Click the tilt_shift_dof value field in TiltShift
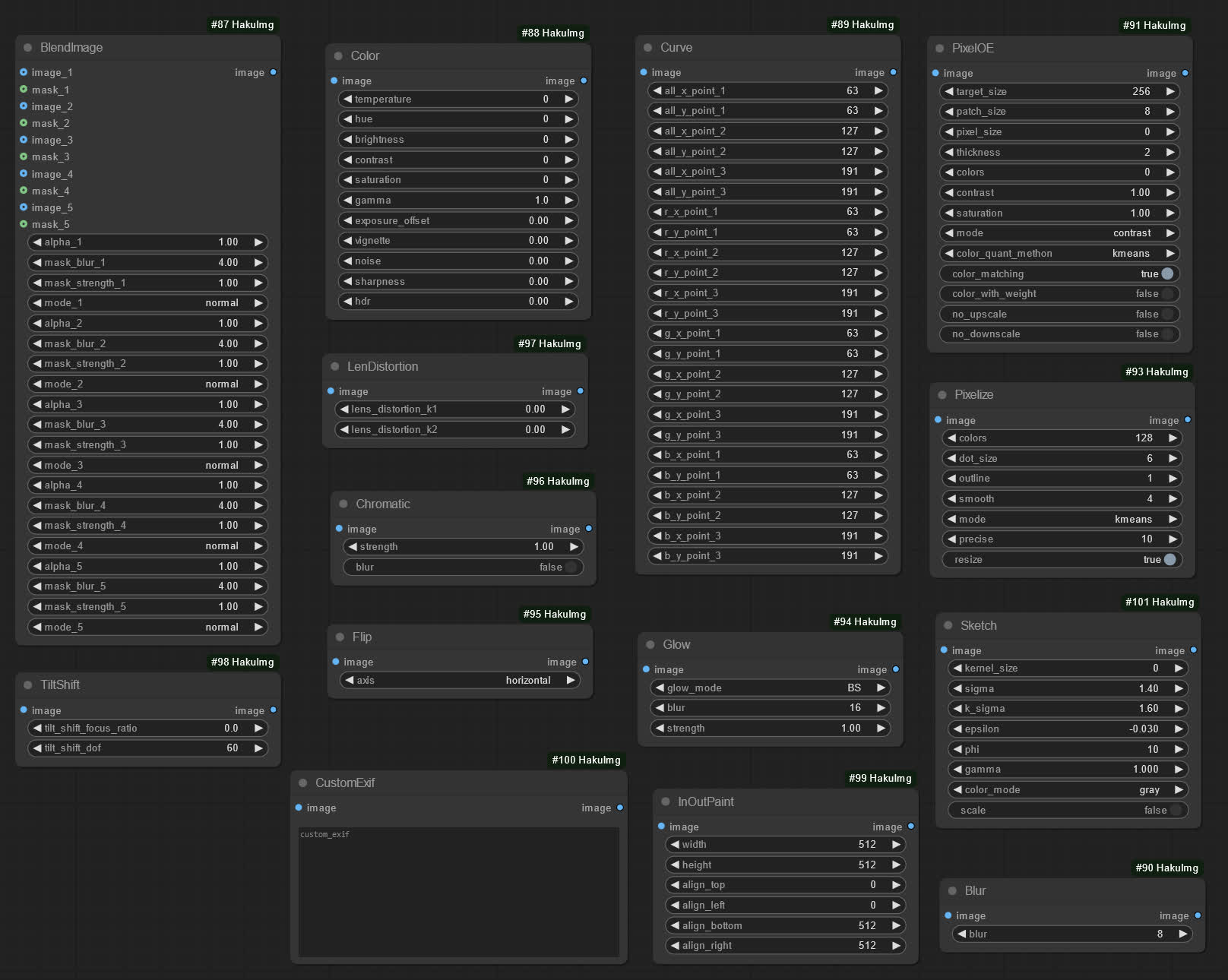 click(x=148, y=748)
